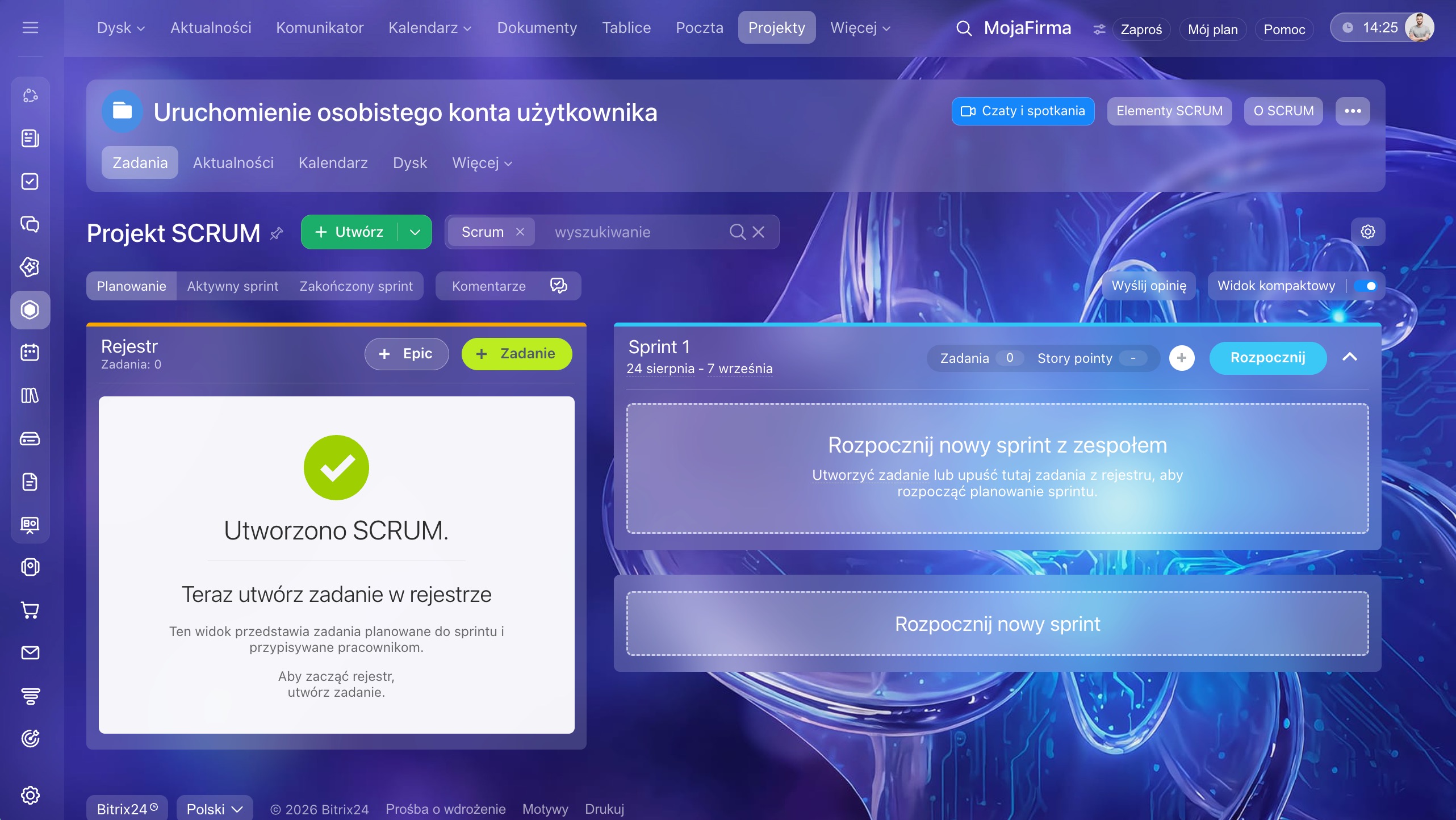Open the funnel sidebar icon

pos(30,696)
